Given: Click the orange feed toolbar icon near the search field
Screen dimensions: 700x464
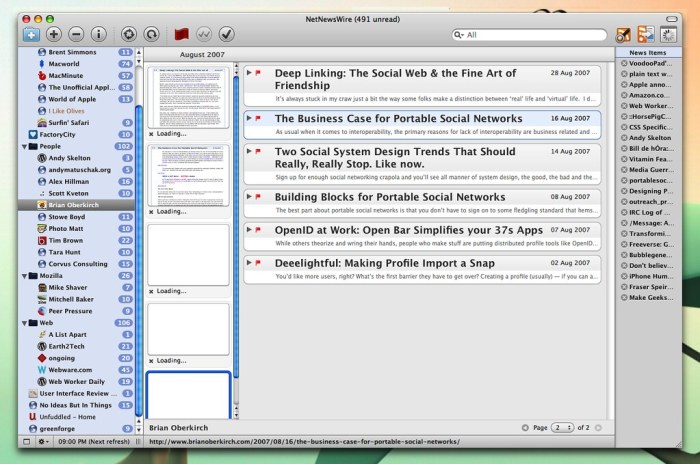Looking at the screenshot, I should (x=623, y=35).
